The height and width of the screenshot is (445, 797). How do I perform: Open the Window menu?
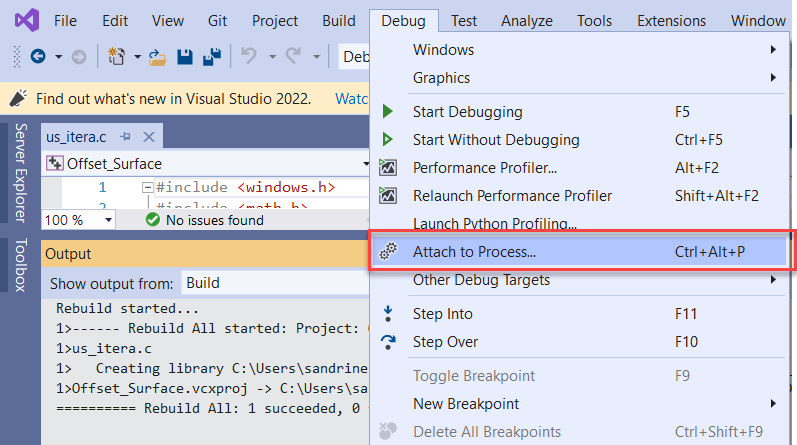(x=758, y=21)
